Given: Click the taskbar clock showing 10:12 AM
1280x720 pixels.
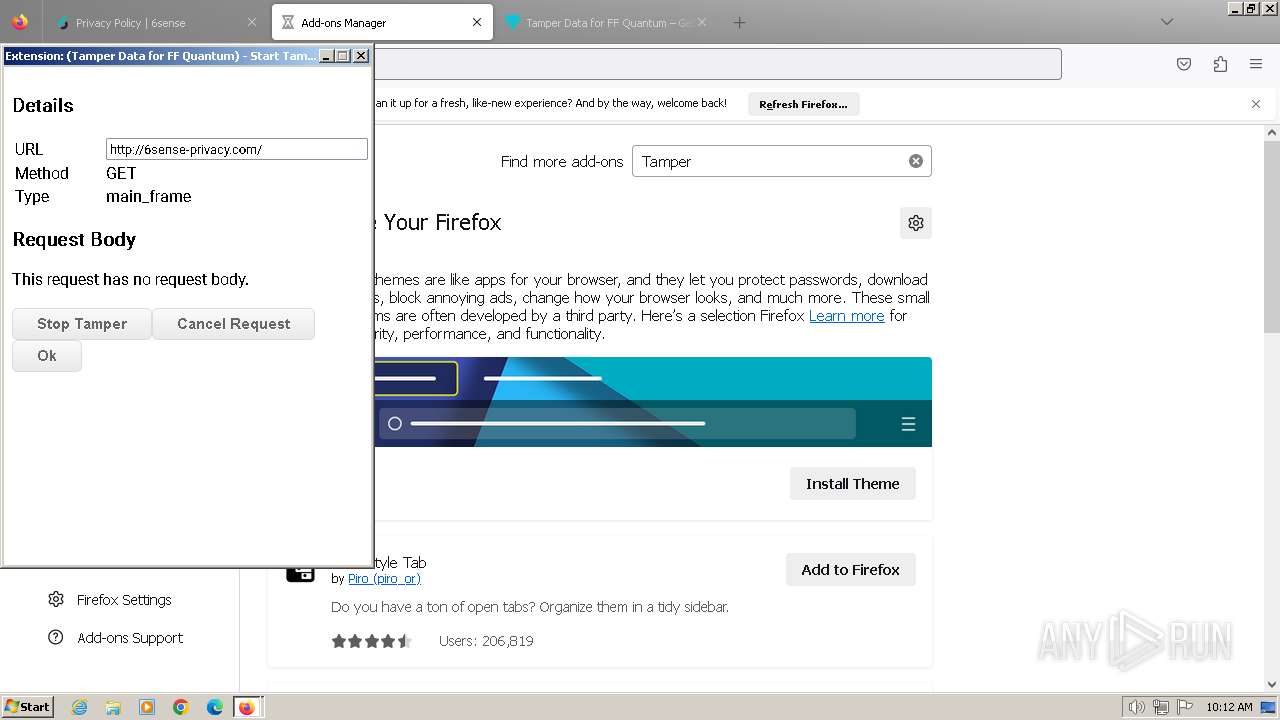Looking at the screenshot, I should [1229, 707].
